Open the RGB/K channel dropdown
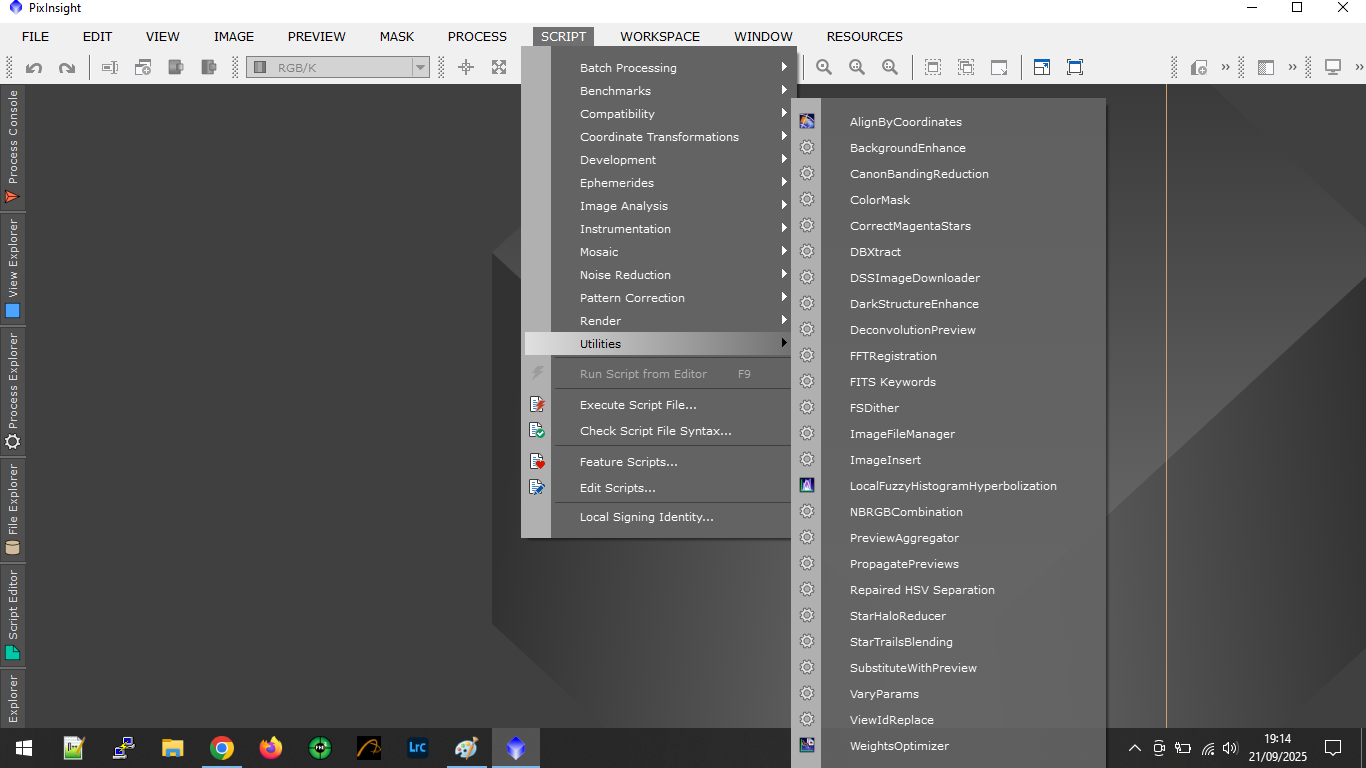This screenshot has width=1366, height=768. [x=421, y=68]
